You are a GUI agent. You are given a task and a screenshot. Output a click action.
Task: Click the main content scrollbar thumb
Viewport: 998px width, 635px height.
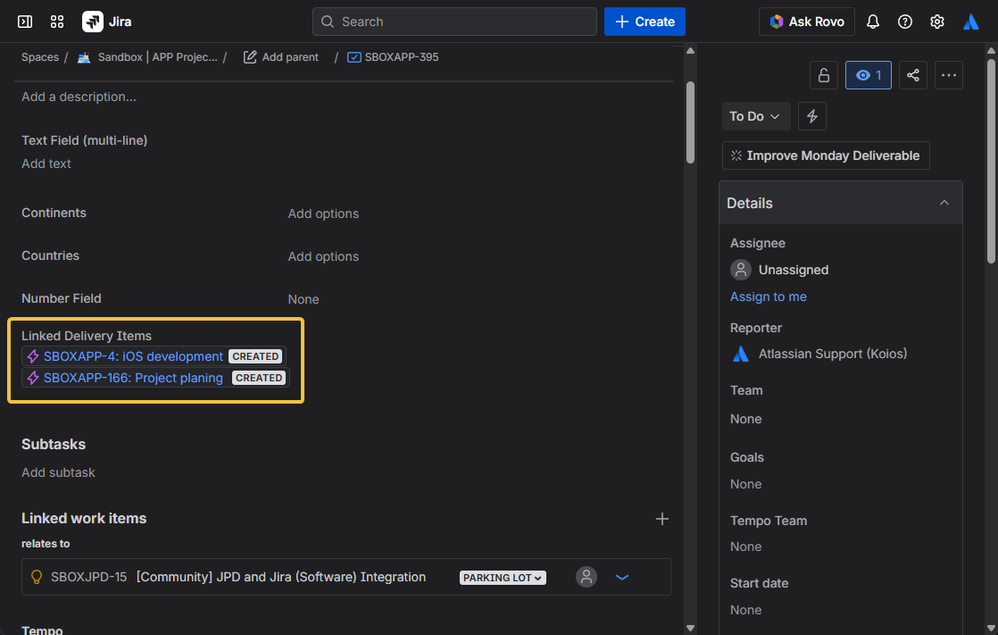pyautogui.click(x=690, y=122)
